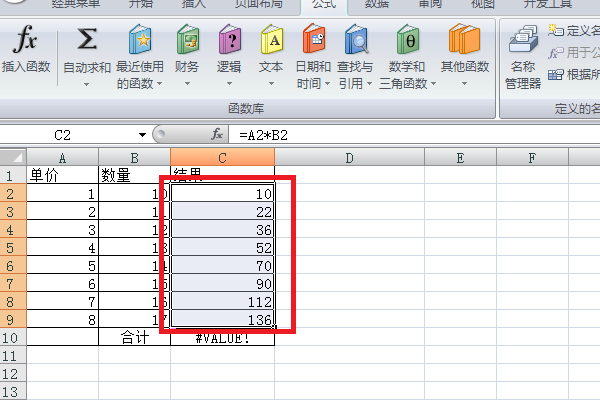Click Define Name (定义名称) icon
This screenshot has height=400, width=600.
(x=556, y=30)
